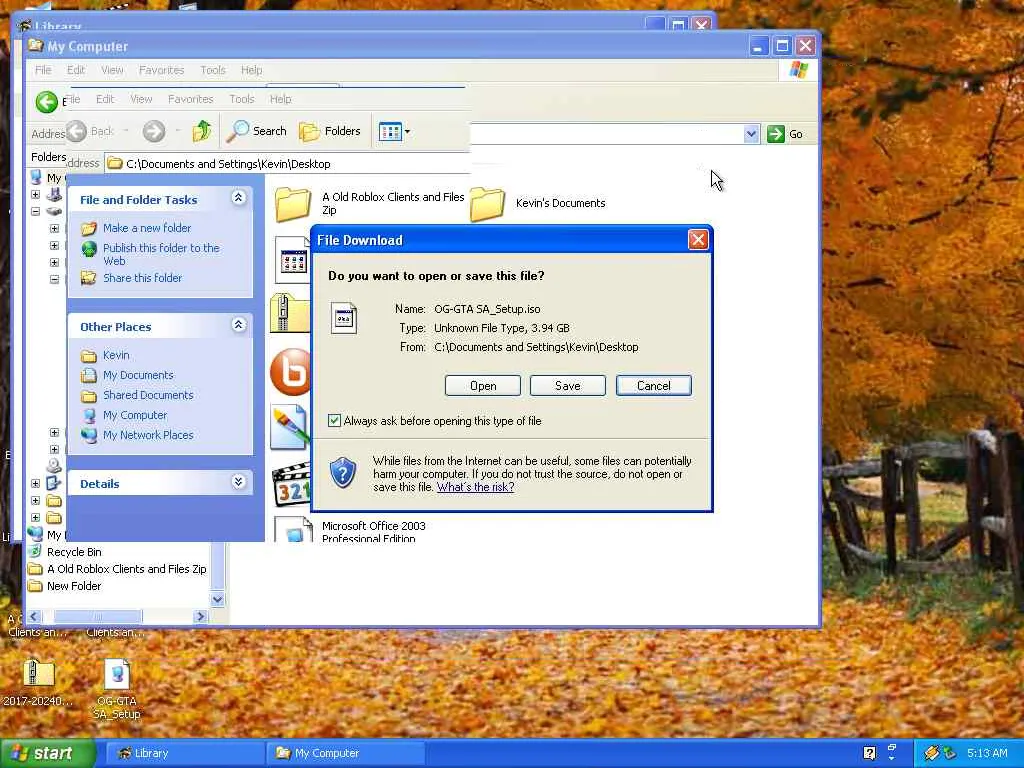
Task: Close the File Download dialog
Action: [698, 240]
